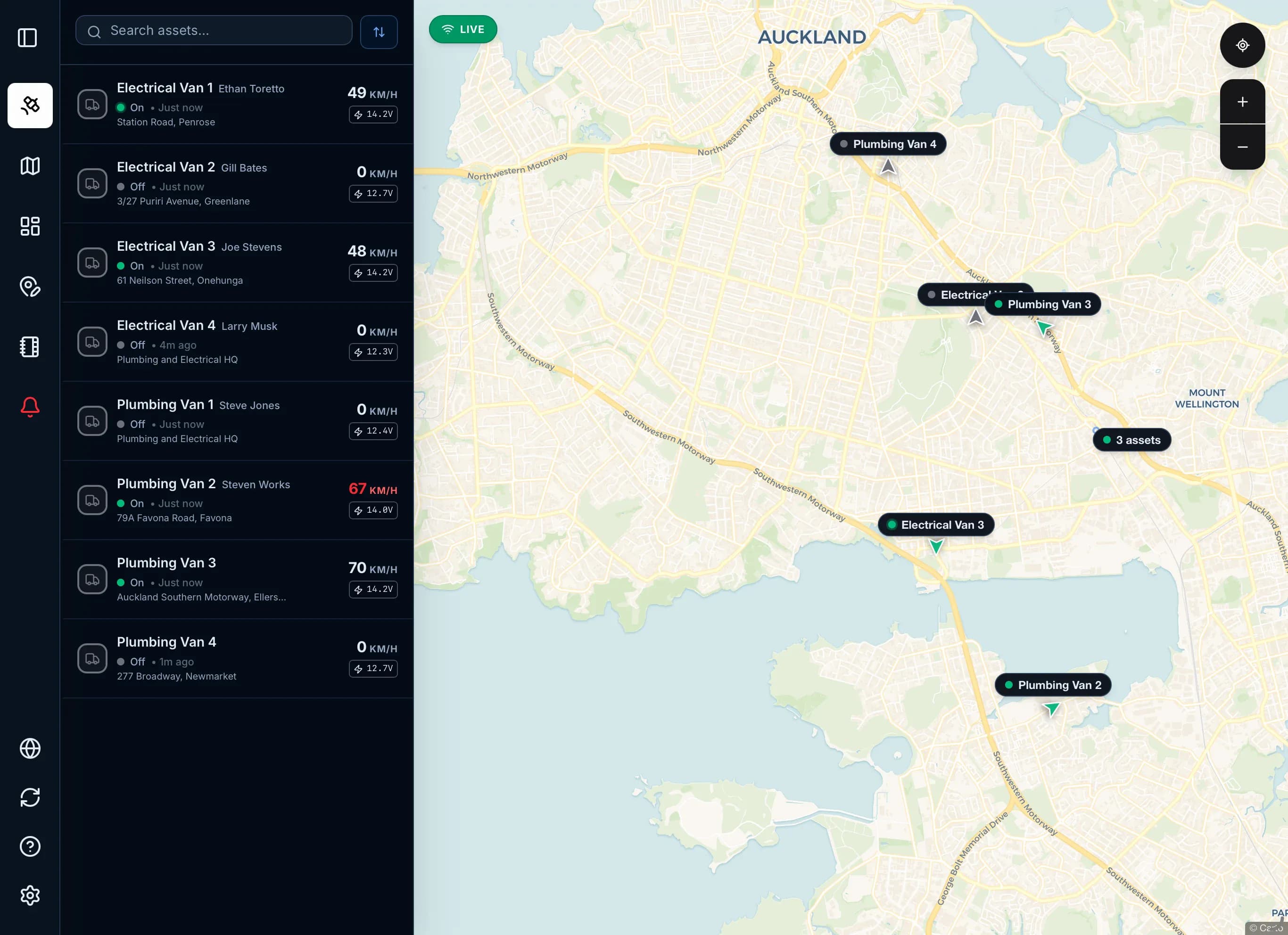Image resolution: width=1288 pixels, height=935 pixels.
Task: Click the globe language icon
Action: click(x=30, y=748)
